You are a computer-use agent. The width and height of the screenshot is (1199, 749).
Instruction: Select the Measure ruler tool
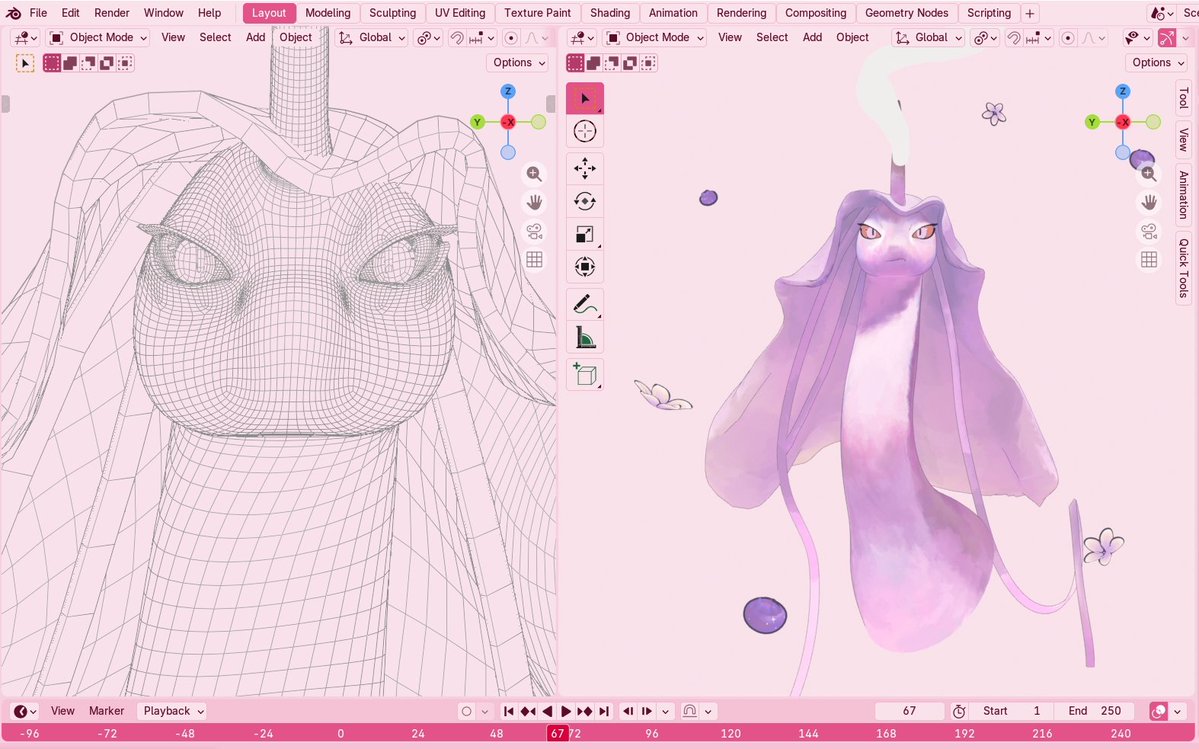(584, 337)
